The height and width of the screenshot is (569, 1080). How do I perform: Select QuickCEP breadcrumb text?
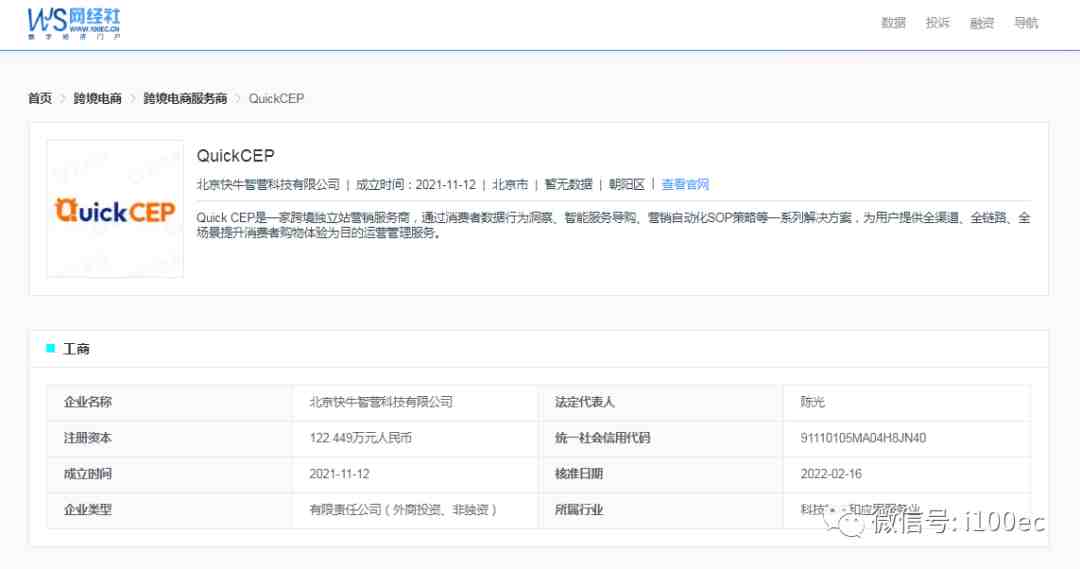click(x=276, y=99)
